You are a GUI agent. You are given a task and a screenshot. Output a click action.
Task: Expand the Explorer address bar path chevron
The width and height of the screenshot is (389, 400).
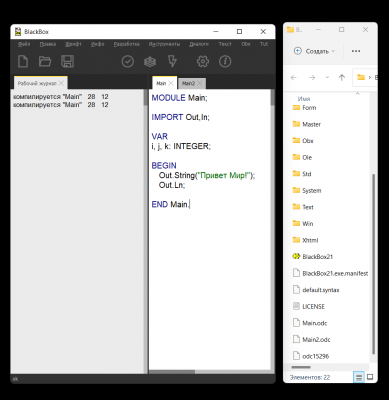pos(369,78)
